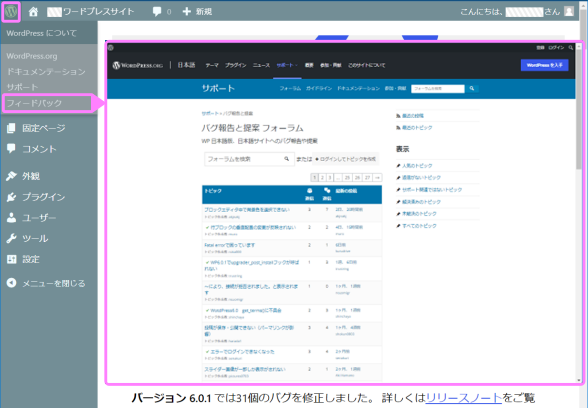Click the home icon in admin bar
This screenshot has height=408, width=588.
[x=33, y=12]
